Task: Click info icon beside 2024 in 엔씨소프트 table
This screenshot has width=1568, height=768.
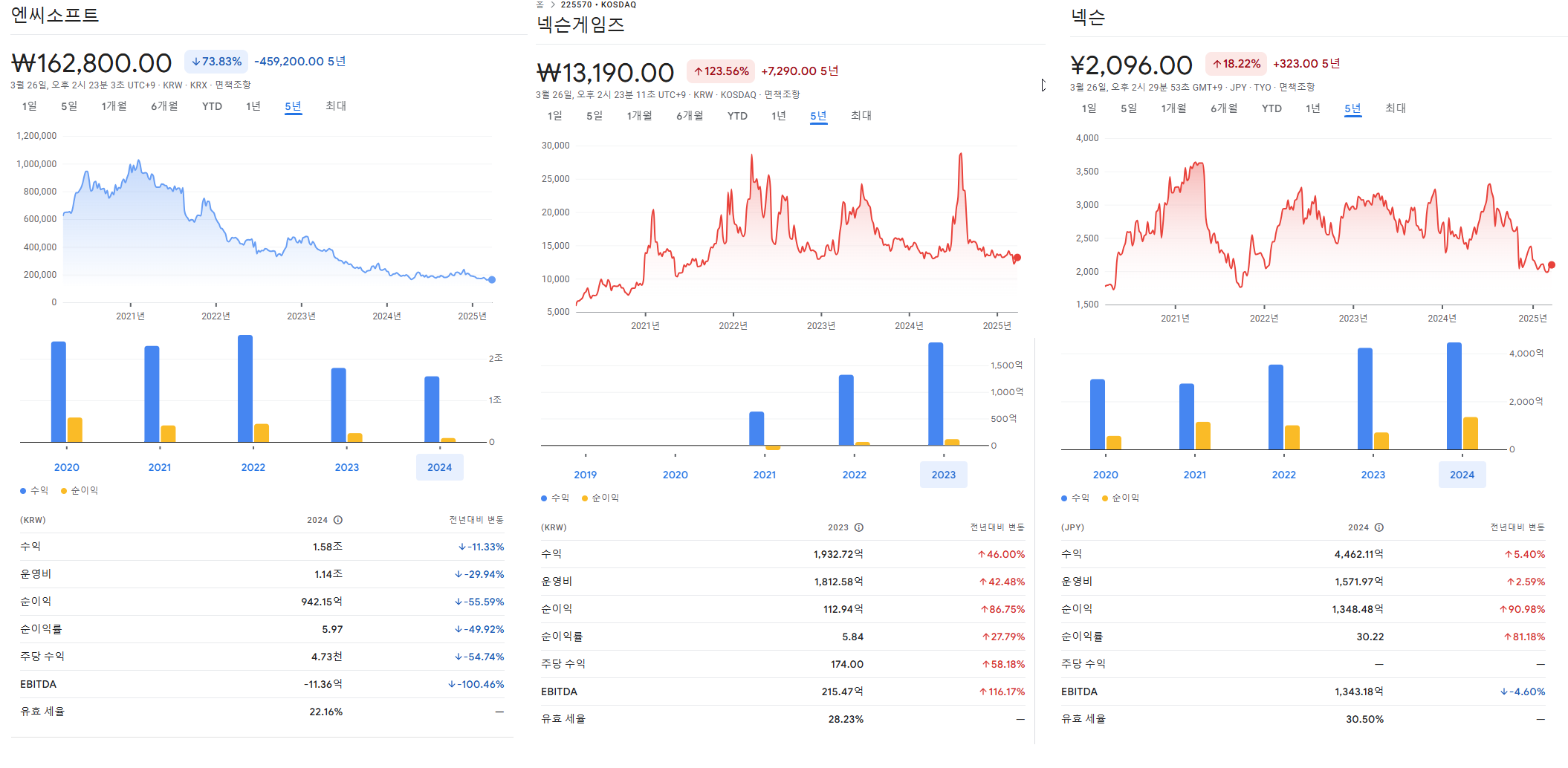Action: 338,520
